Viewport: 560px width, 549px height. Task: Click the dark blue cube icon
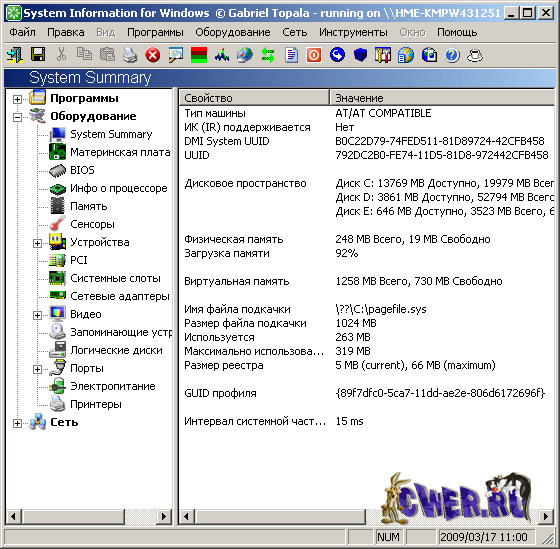pos(360,55)
